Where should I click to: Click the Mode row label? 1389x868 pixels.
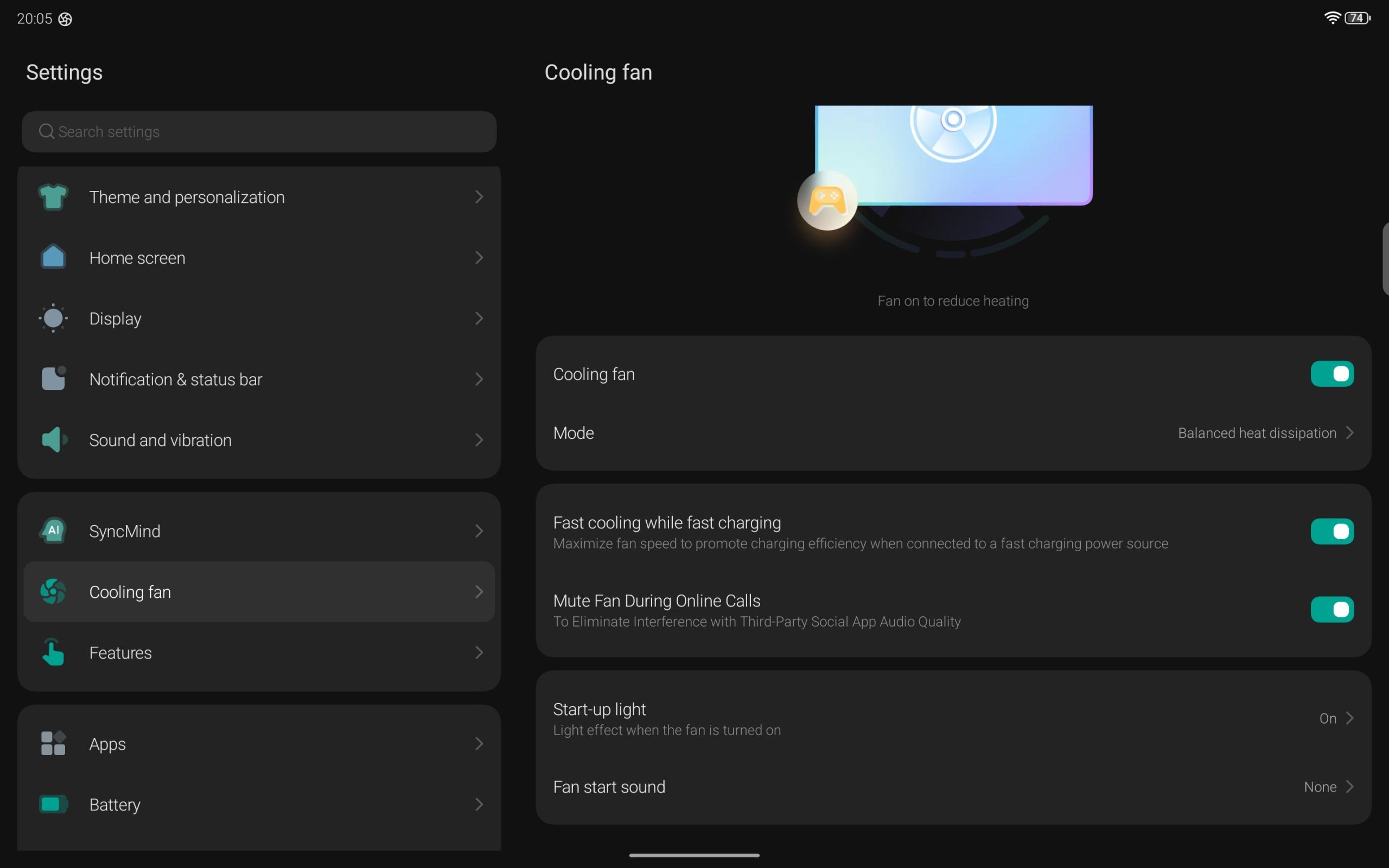574,433
